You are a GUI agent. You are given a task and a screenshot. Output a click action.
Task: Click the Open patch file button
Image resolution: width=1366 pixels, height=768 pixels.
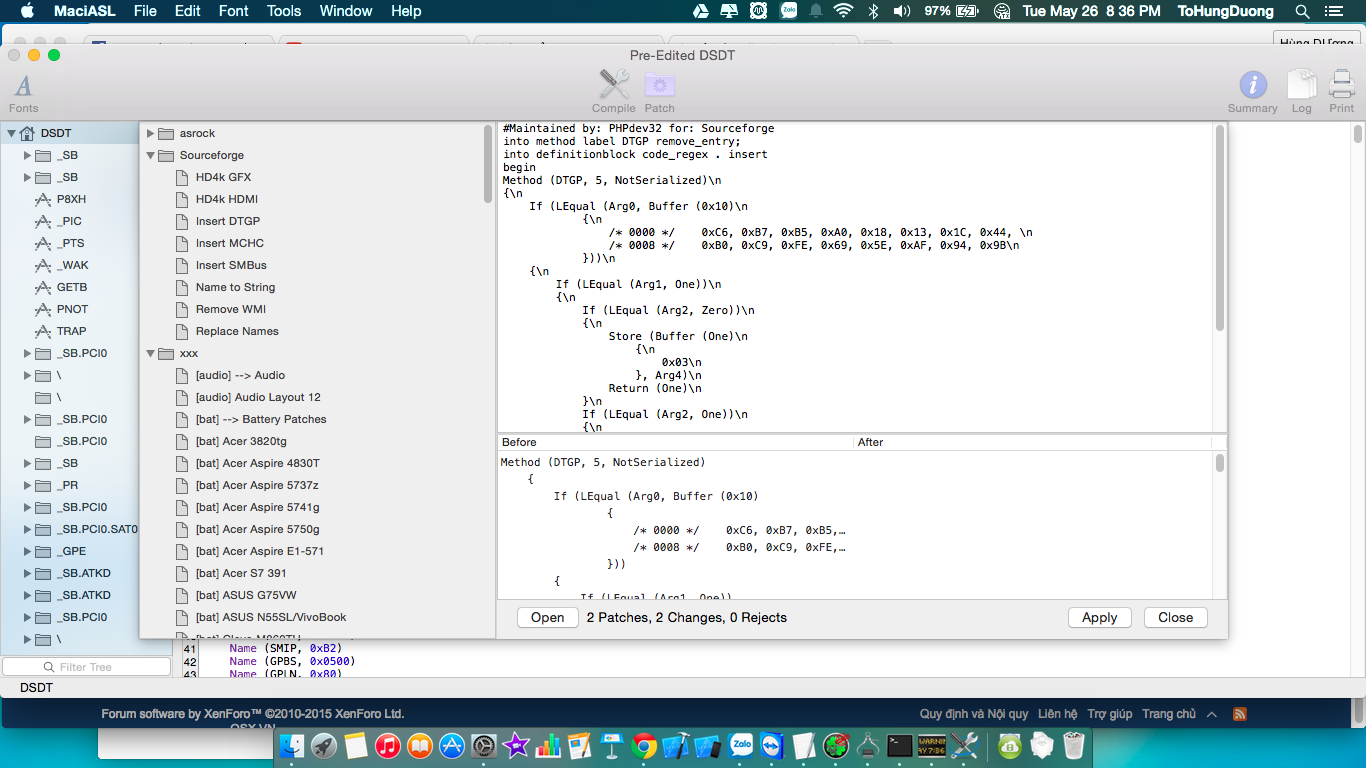[547, 617]
